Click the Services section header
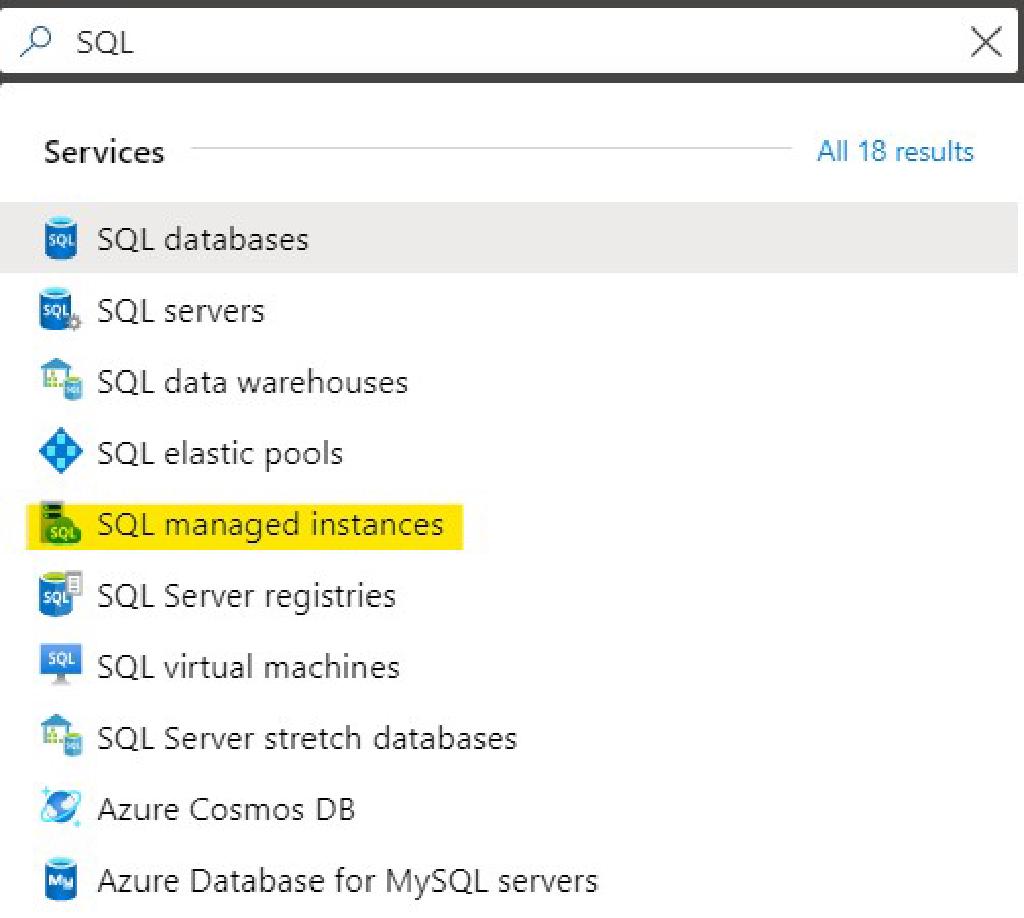The width and height of the screenshot is (1024, 918). coord(104,151)
